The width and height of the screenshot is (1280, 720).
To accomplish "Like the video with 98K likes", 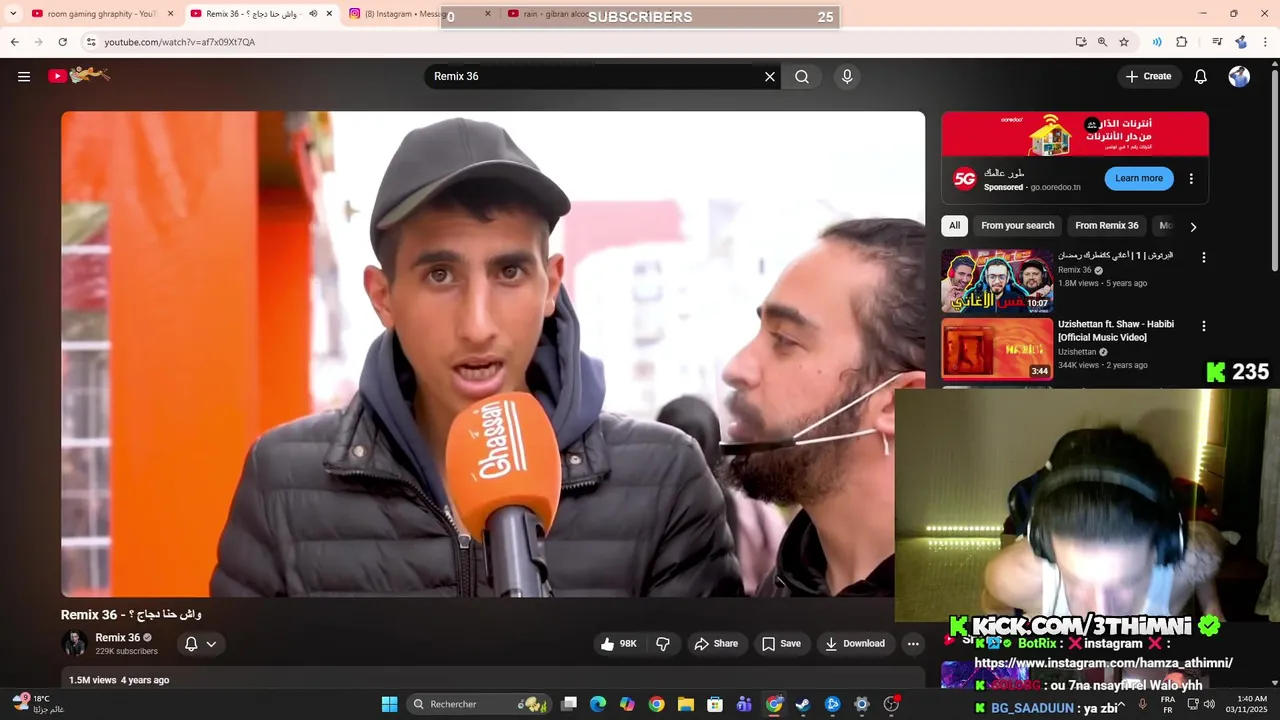I will [x=617, y=644].
